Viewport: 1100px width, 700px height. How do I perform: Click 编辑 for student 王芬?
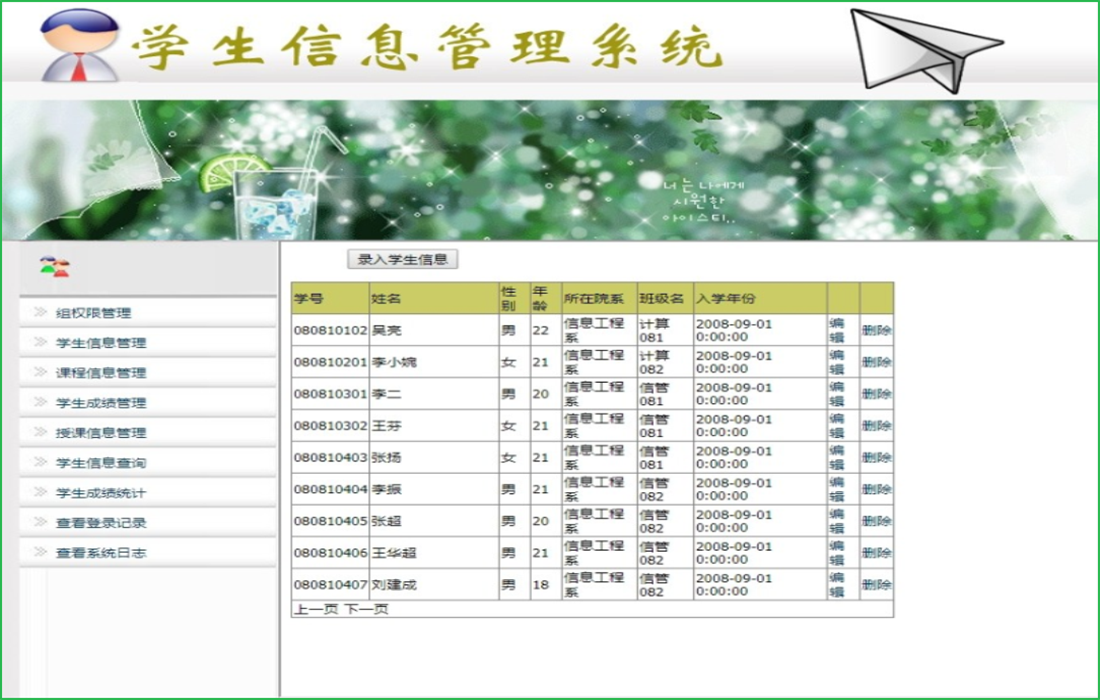coord(837,426)
